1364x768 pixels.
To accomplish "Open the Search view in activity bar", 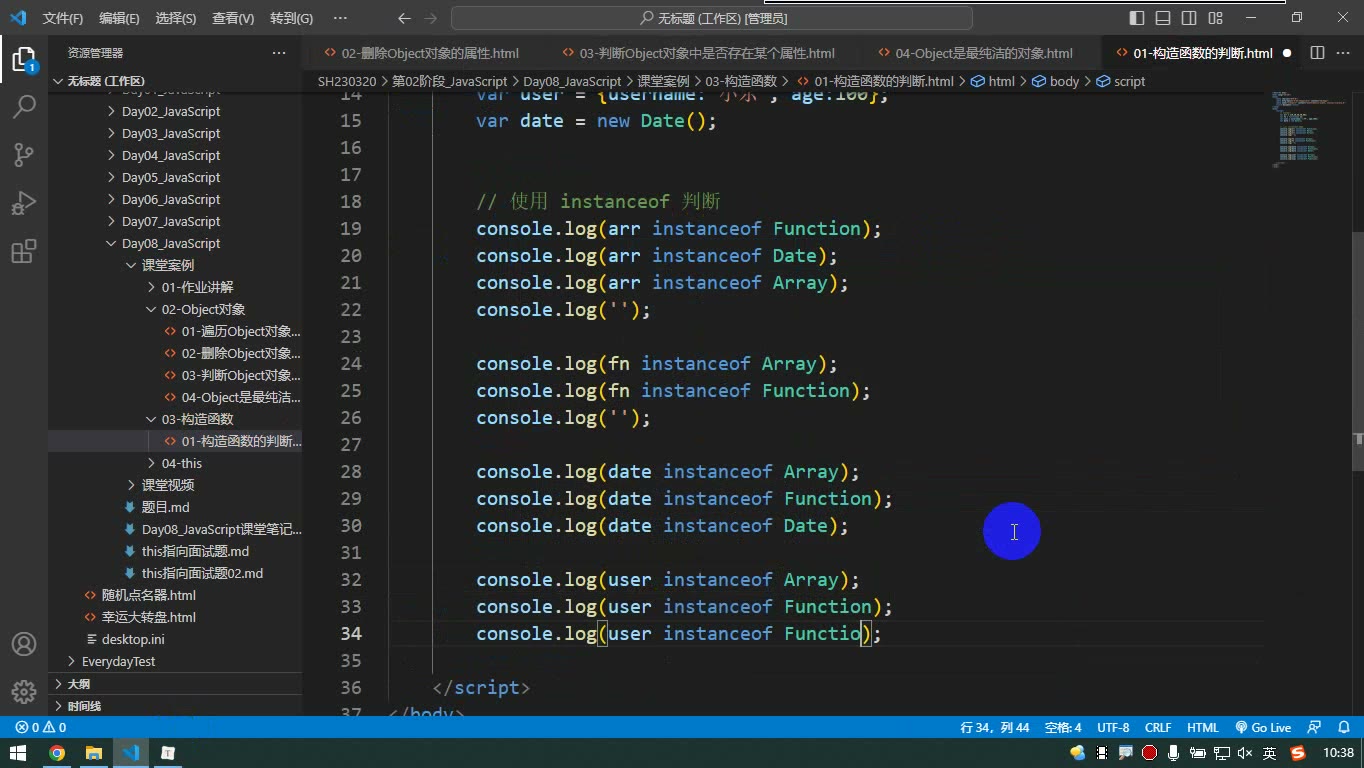I will pos(24,106).
